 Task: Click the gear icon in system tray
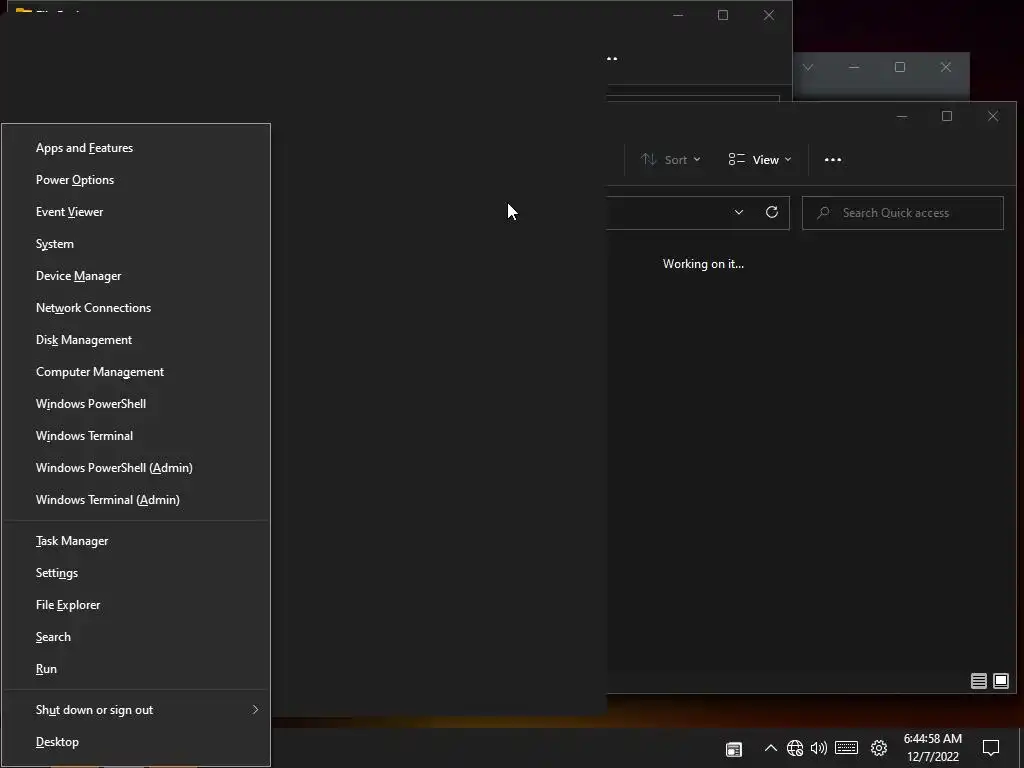879,748
